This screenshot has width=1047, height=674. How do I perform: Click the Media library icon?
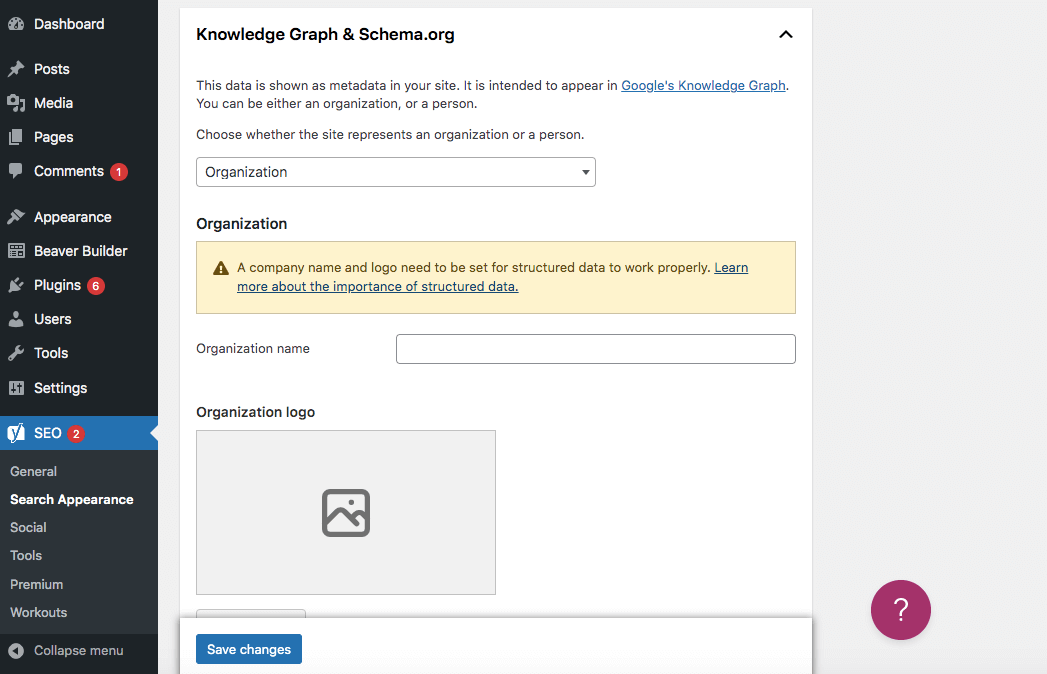[x=16, y=103]
